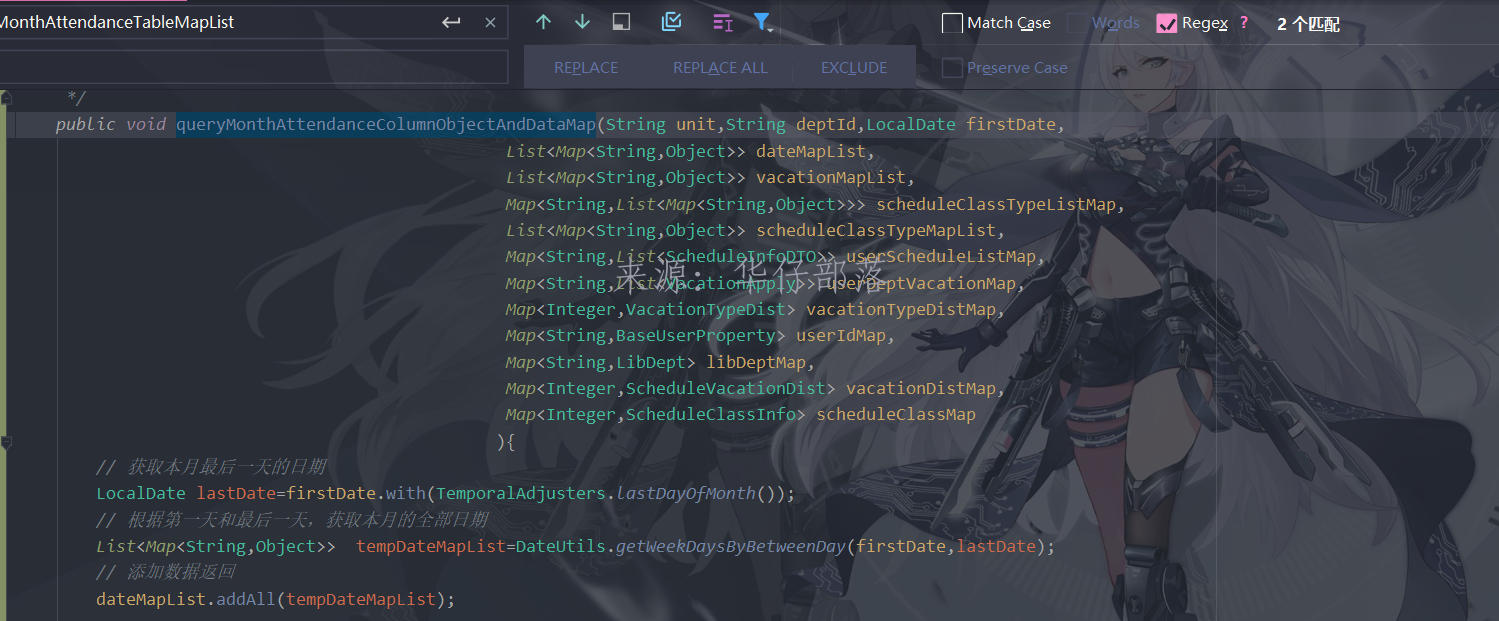Clear the search field with the X icon
Image resolution: width=1499 pixels, height=621 pixels.
(490, 22)
